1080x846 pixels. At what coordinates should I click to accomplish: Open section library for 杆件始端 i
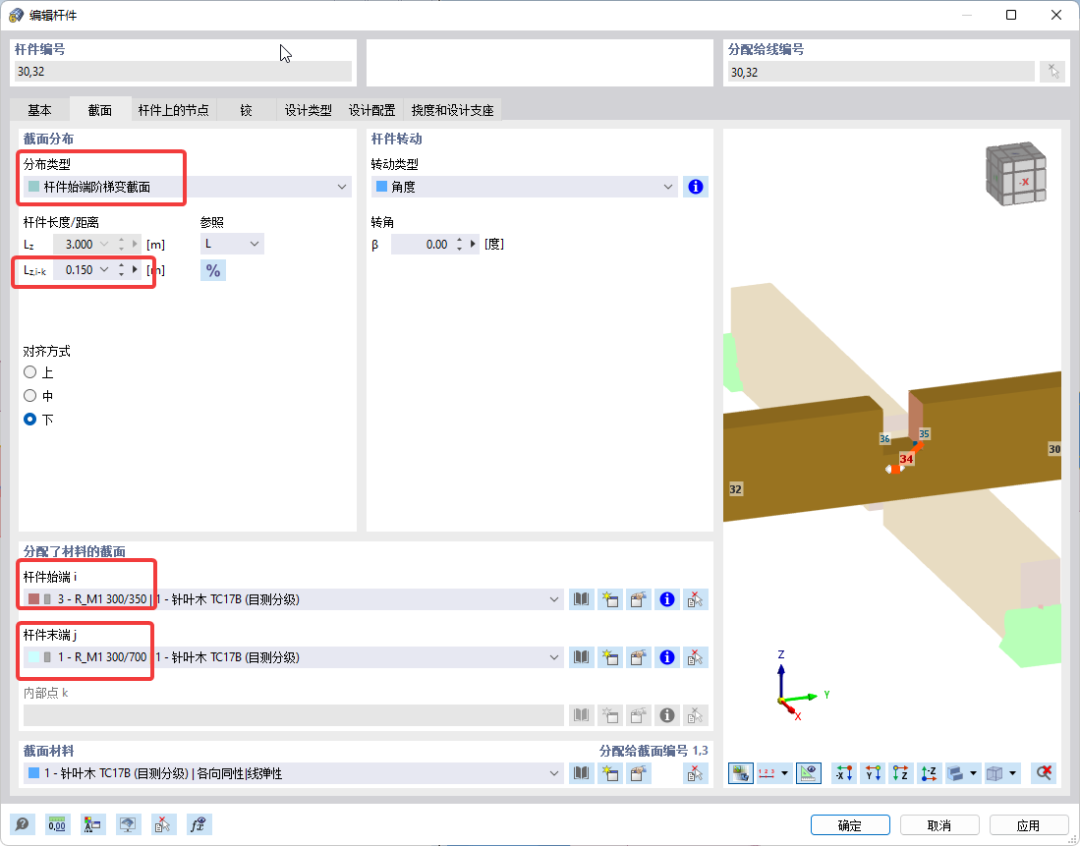pyautogui.click(x=581, y=599)
